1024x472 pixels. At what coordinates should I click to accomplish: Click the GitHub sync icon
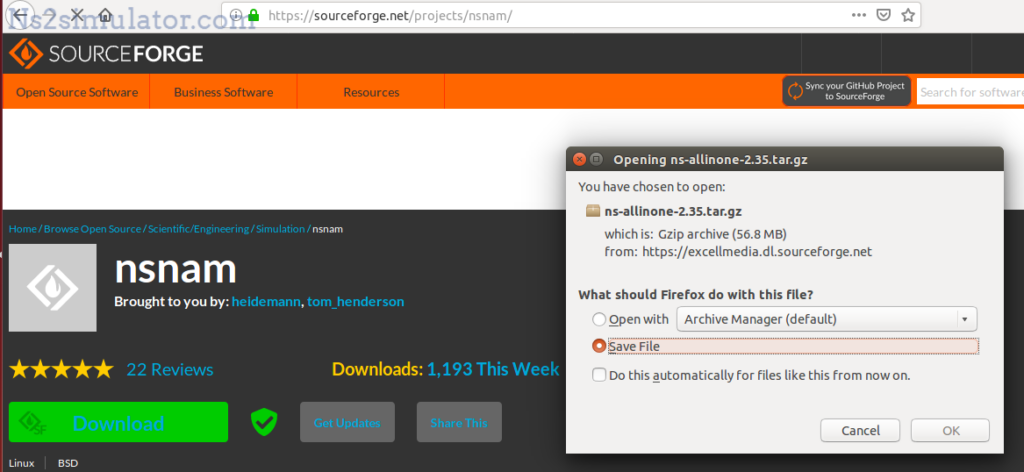pos(795,91)
